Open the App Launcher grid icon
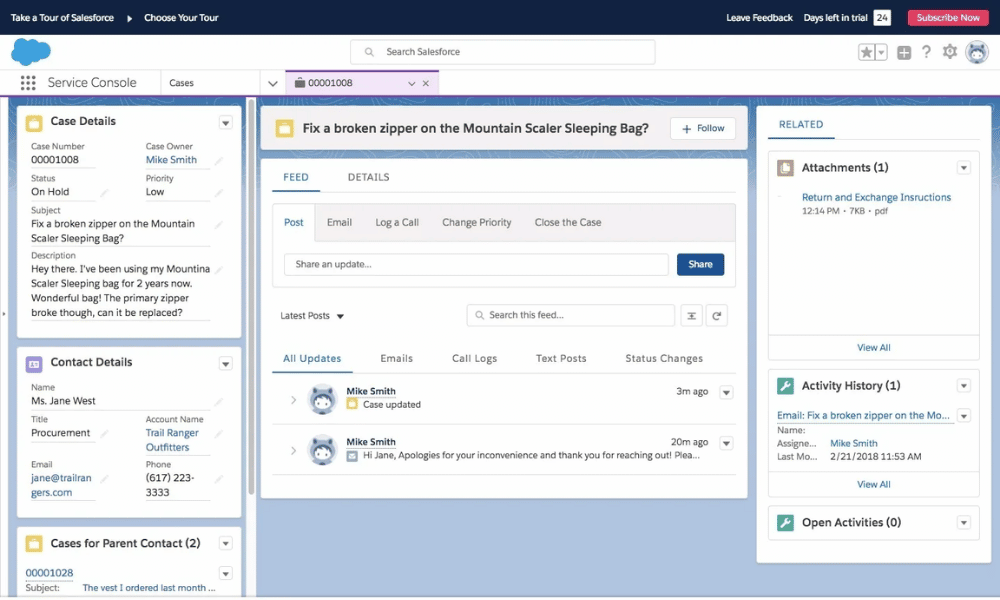1000x600 pixels. click(27, 83)
